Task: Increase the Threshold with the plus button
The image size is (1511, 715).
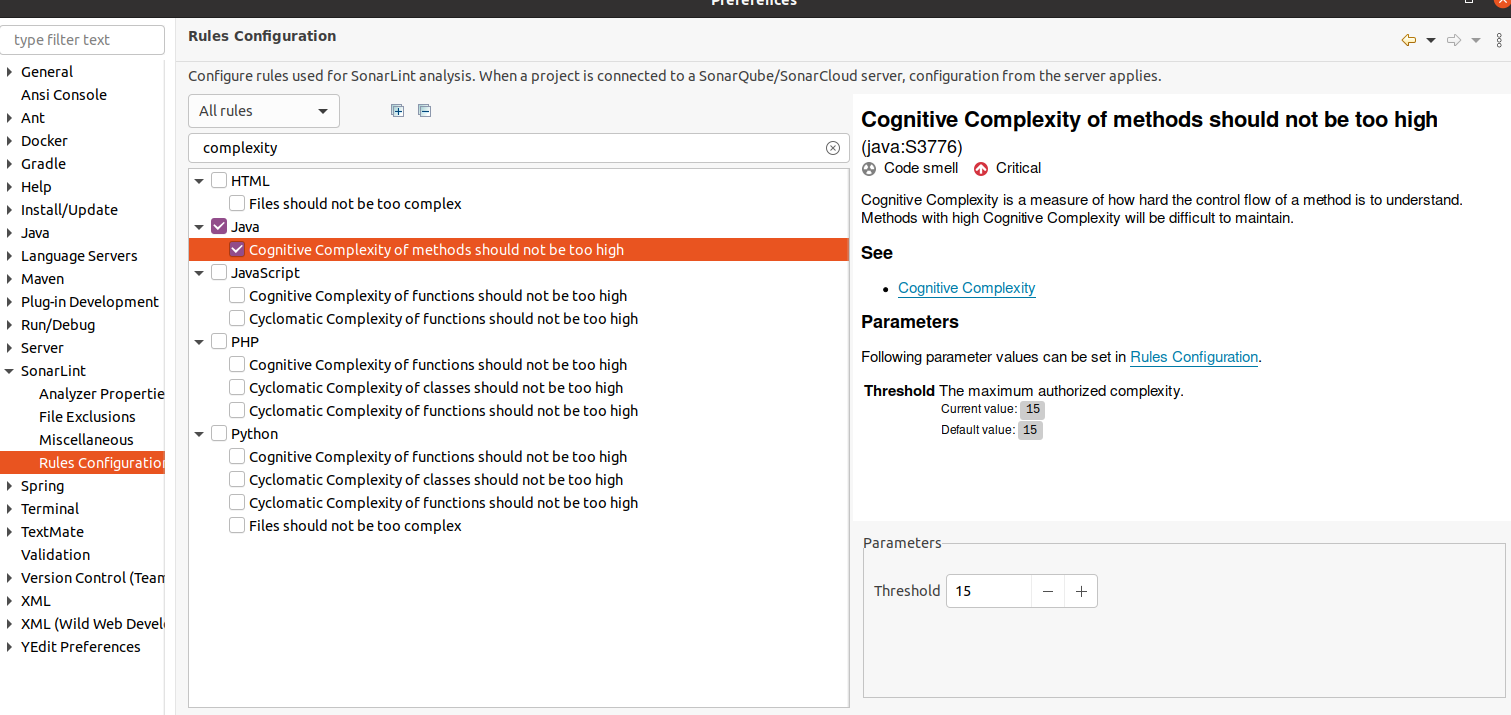Action: (1081, 591)
